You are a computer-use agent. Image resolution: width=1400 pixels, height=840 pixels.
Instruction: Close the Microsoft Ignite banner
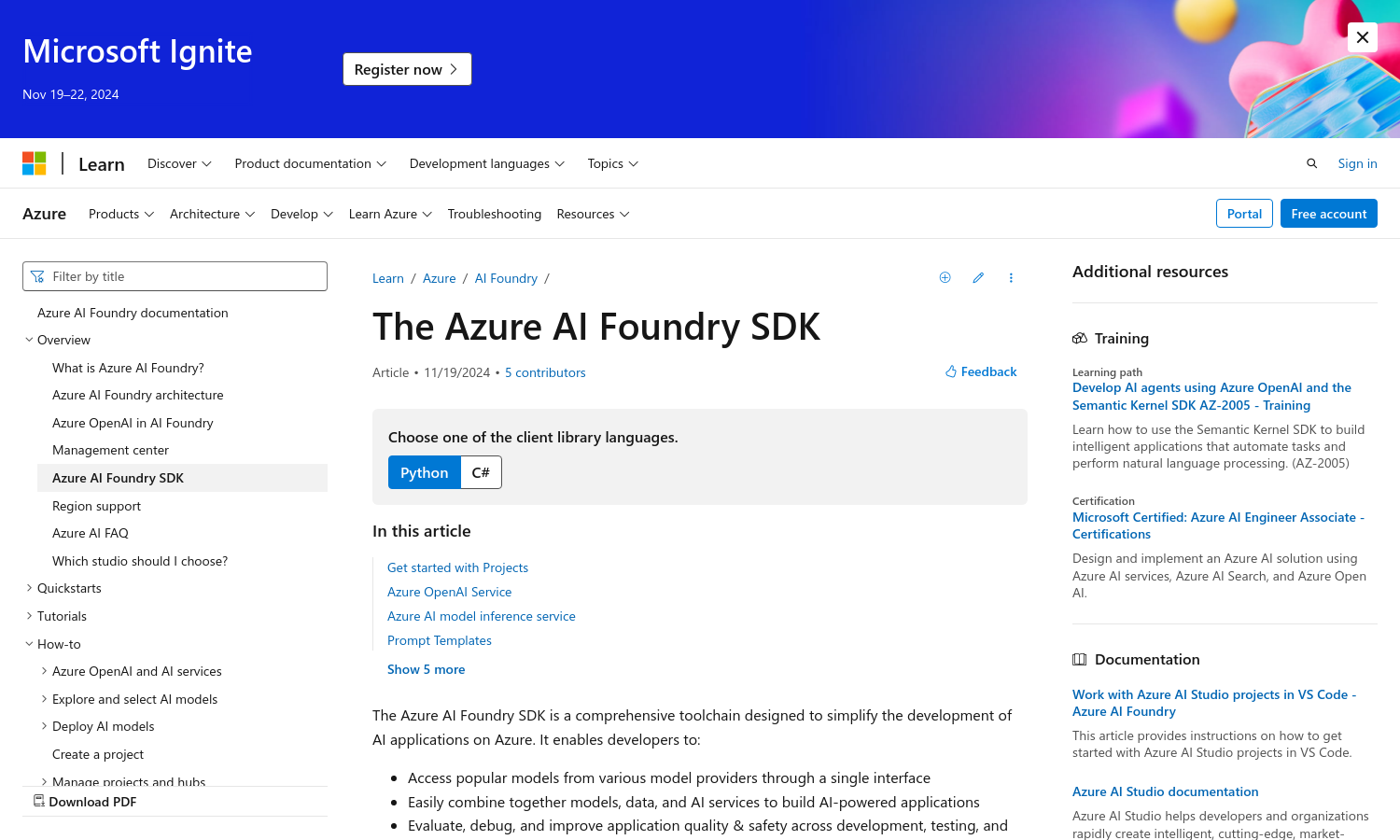(1363, 37)
